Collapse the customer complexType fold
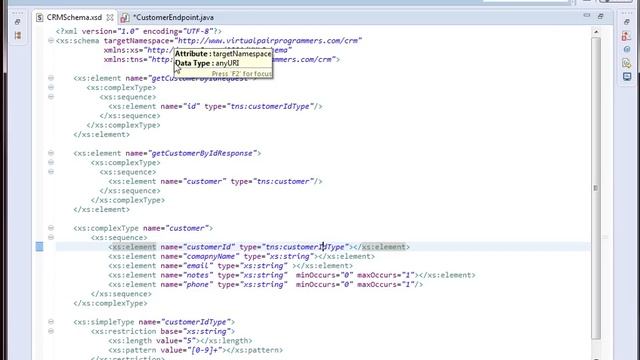The image size is (640, 360). point(51,228)
